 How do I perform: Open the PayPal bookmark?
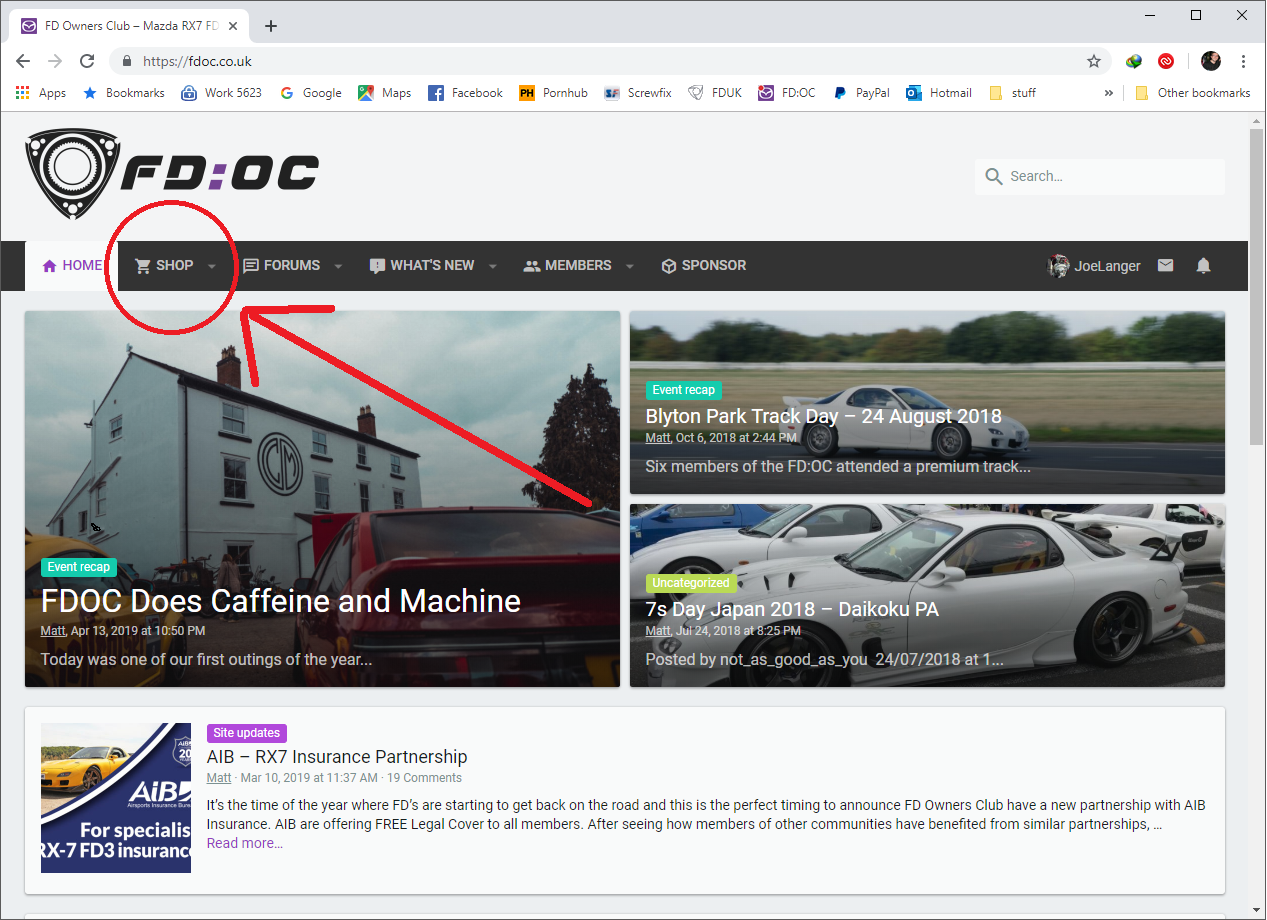tap(861, 93)
